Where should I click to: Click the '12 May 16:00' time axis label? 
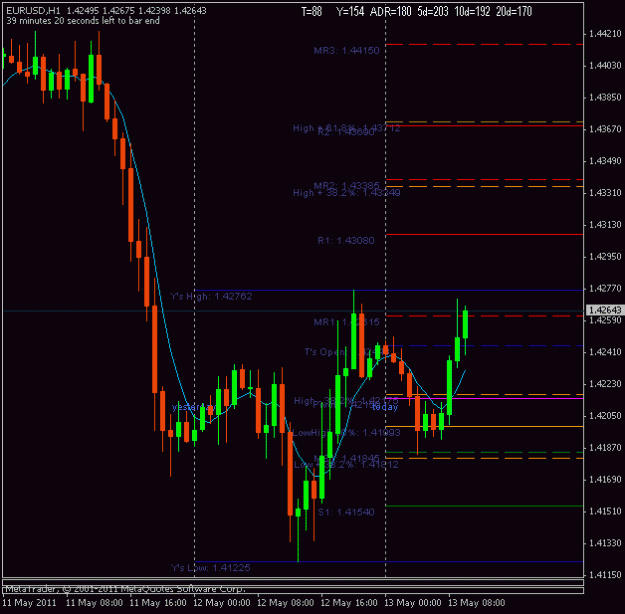pos(349,602)
